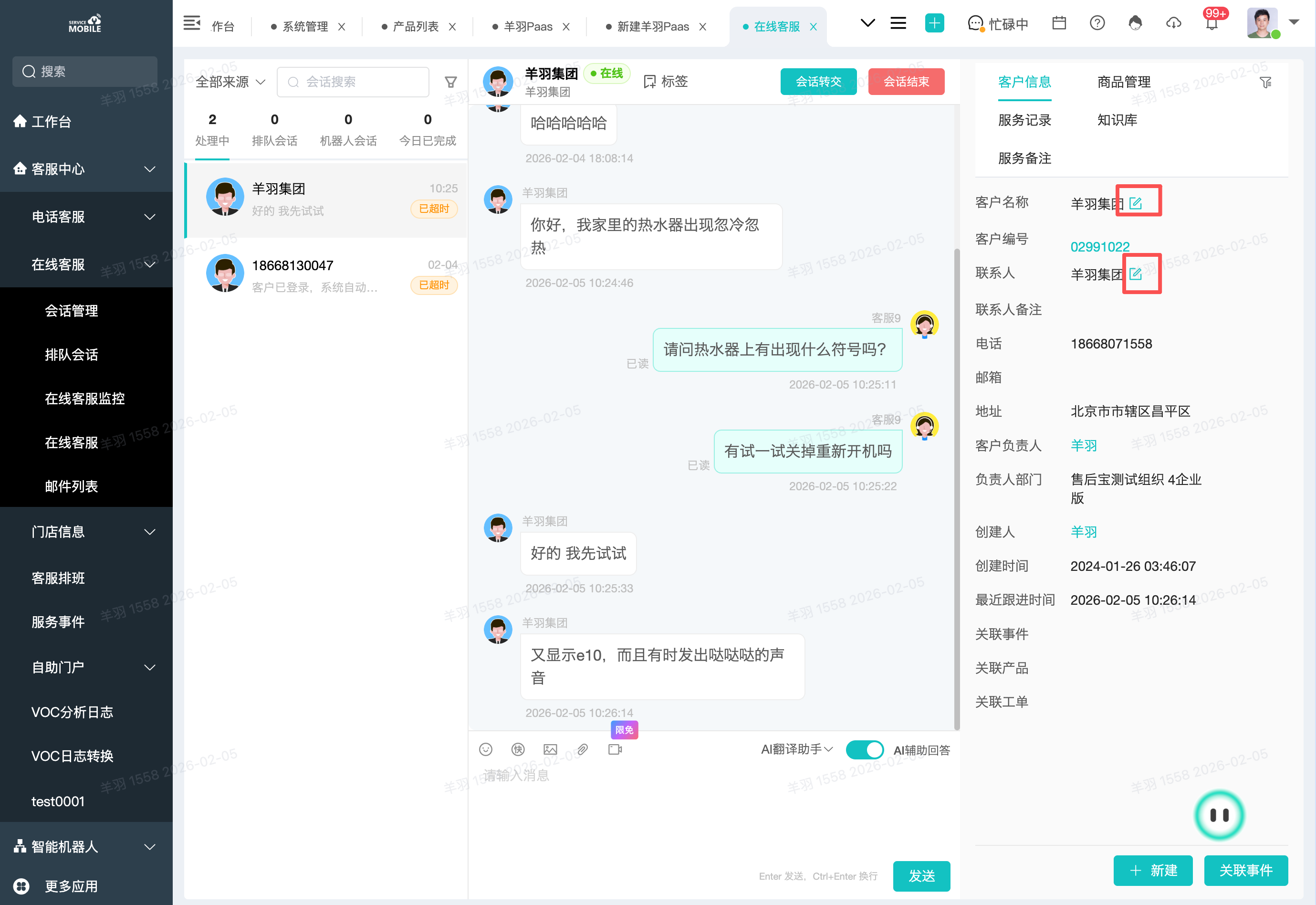Click customer number link 02991022
Screen dimensions: 1316x905
pos(1099,246)
